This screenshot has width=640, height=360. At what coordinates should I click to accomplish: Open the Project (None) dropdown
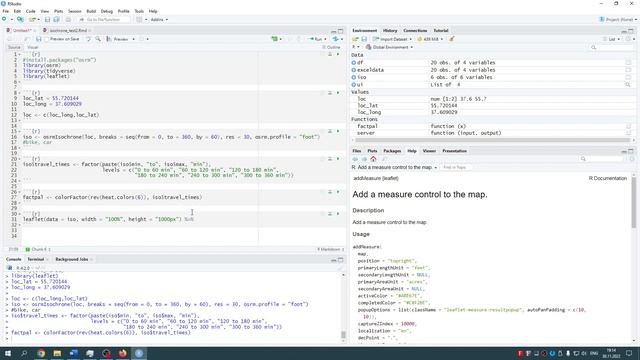(x=618, y=19)
